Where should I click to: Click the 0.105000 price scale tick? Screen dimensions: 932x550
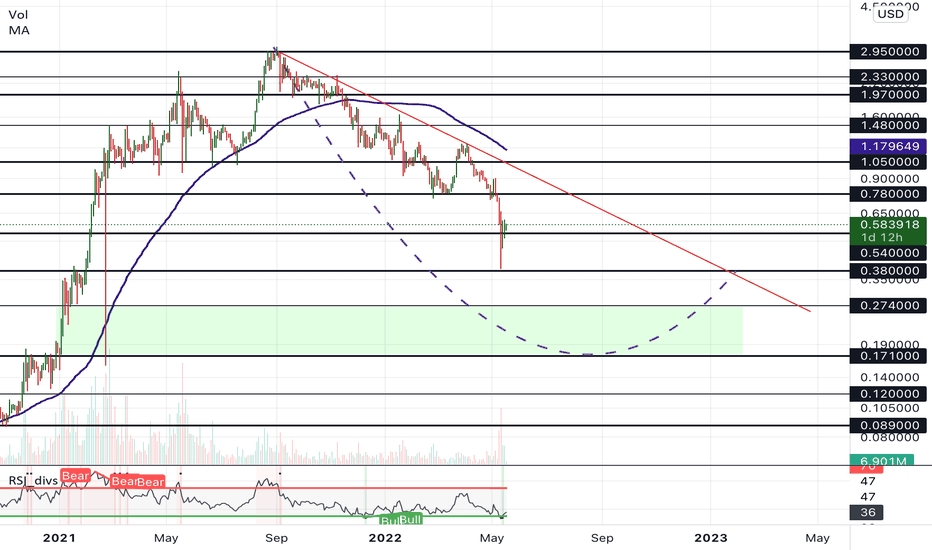(890, 408)
